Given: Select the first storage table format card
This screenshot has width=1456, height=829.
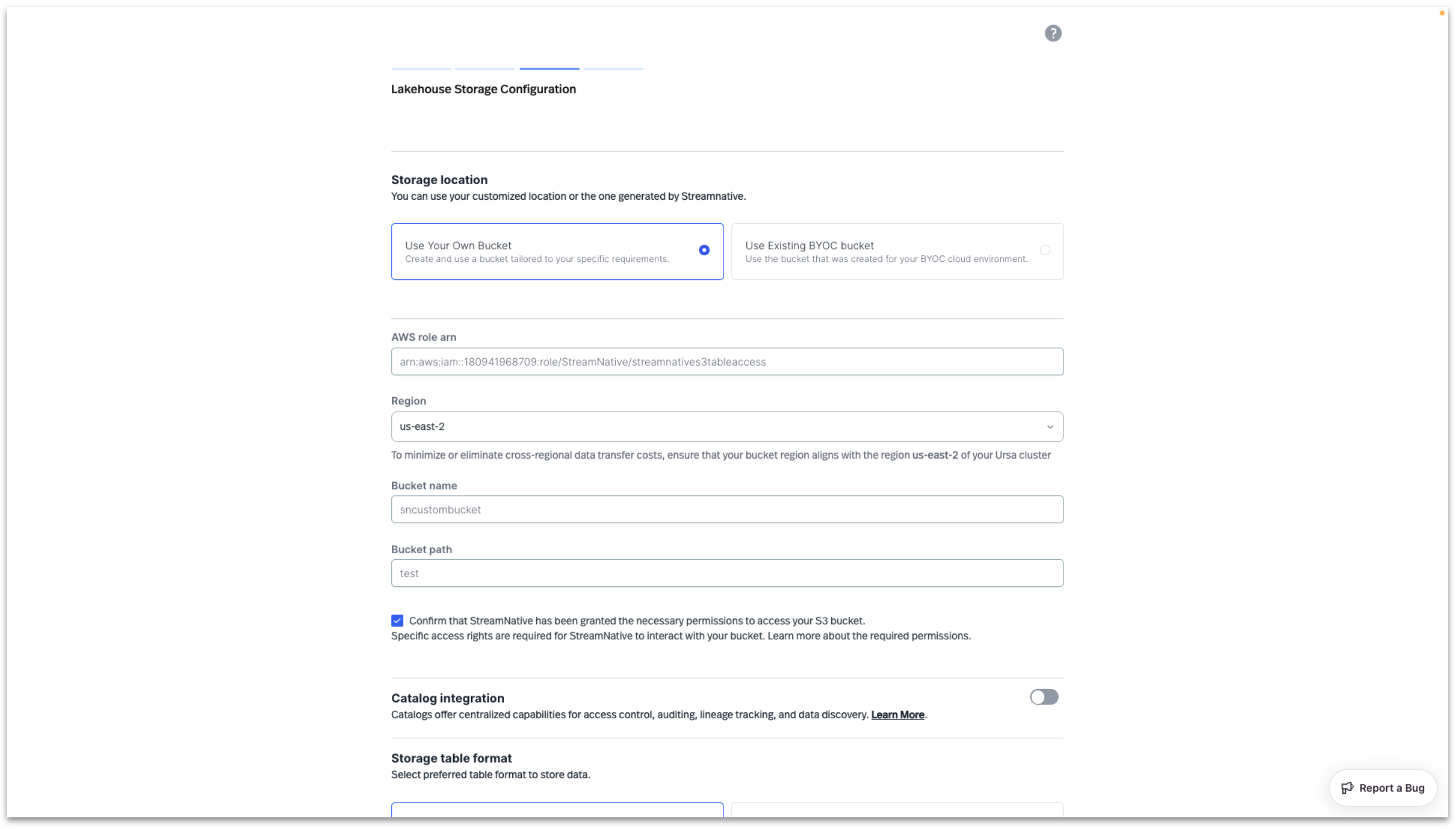Looking at the screenshot, I should (x=557, y=810).
